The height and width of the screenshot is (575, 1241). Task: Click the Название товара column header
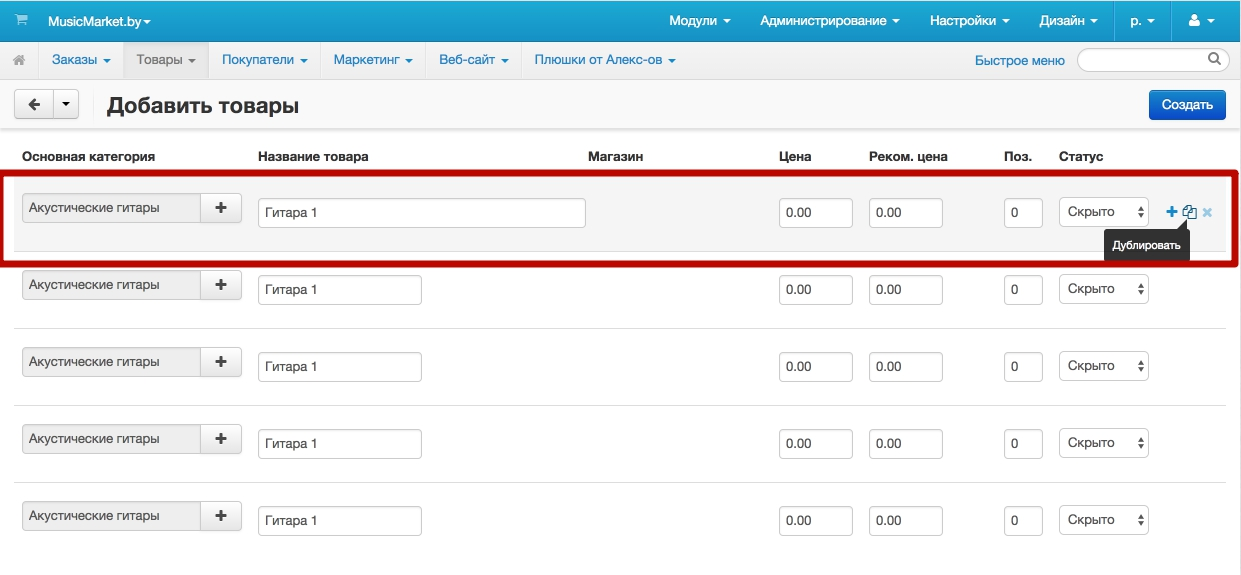(313, 157)
